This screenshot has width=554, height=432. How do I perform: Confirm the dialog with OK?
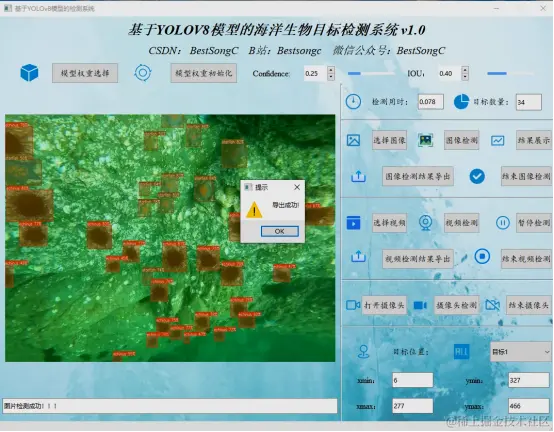pyautogui.click(x=279, y=231)
